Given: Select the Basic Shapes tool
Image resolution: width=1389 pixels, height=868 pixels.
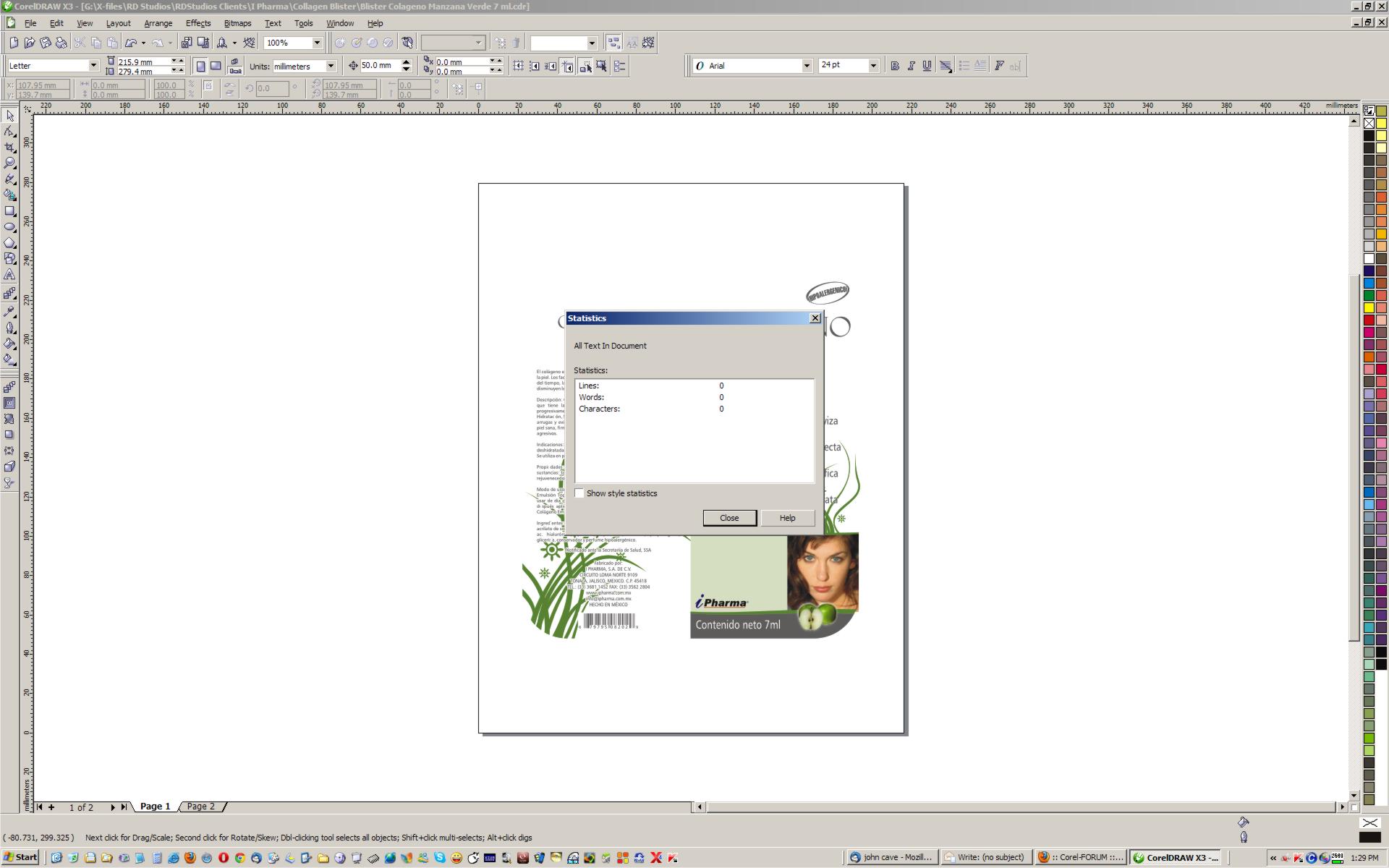Looking at the screenshot, I should point(9,259).
